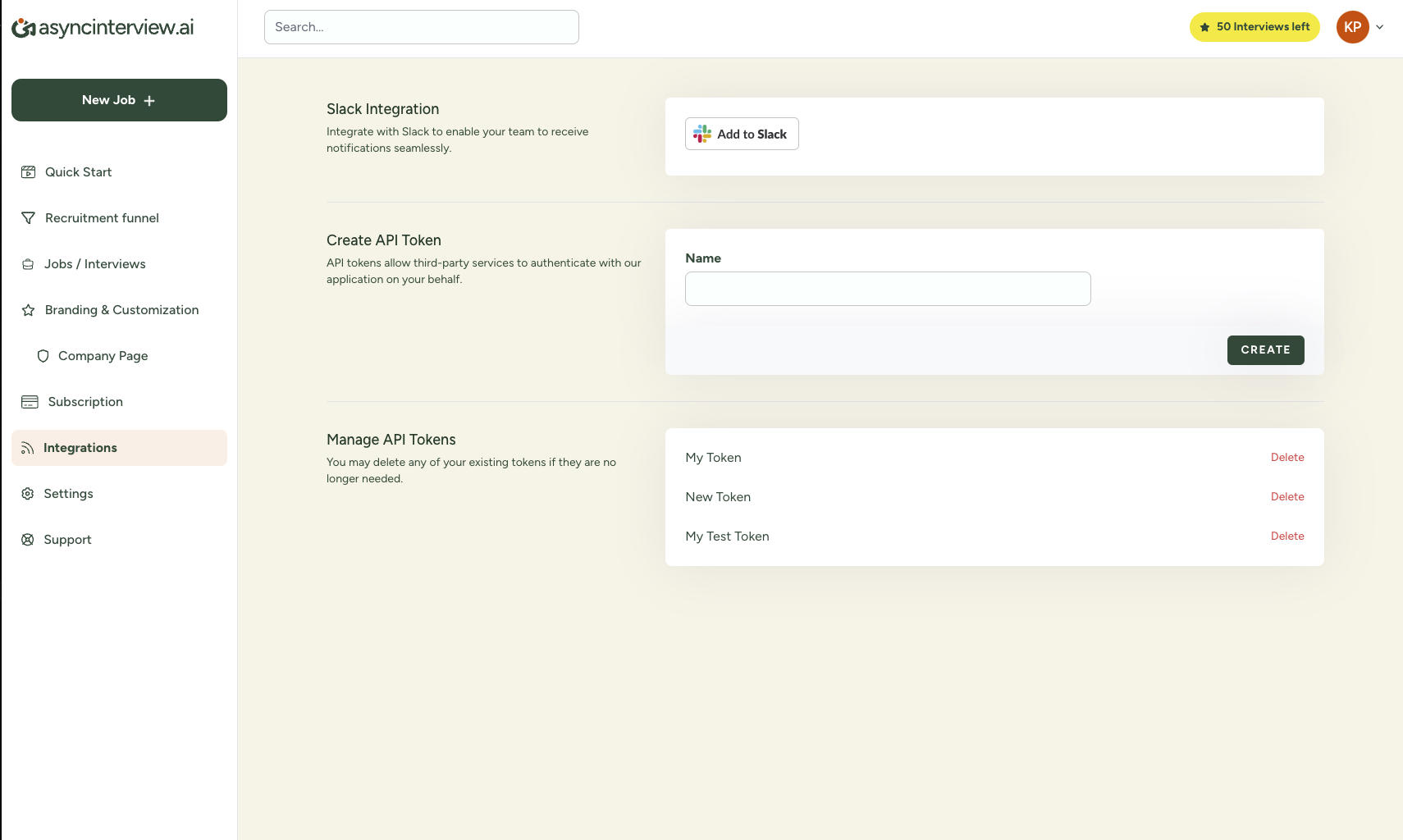Click the plus icon on New Job

(x=149, y=101)
